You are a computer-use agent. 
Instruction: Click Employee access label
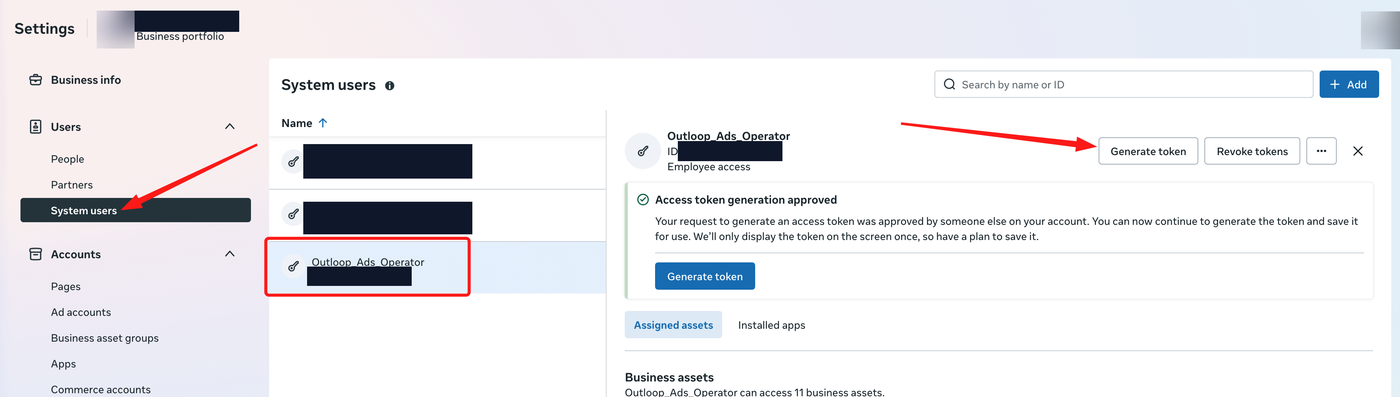click(709, 167)
